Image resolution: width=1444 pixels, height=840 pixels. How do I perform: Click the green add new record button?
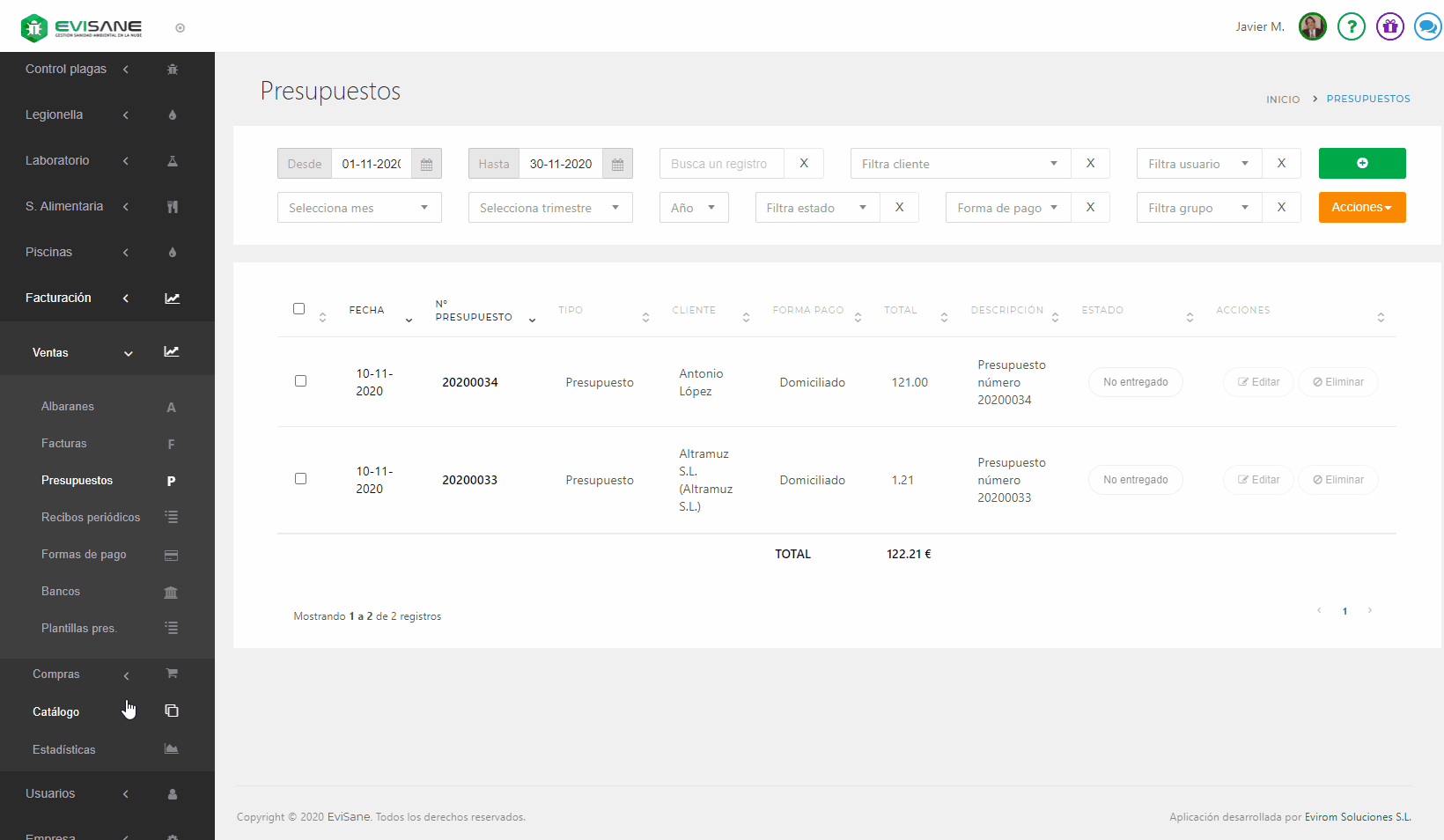(x=1361, y=163)
